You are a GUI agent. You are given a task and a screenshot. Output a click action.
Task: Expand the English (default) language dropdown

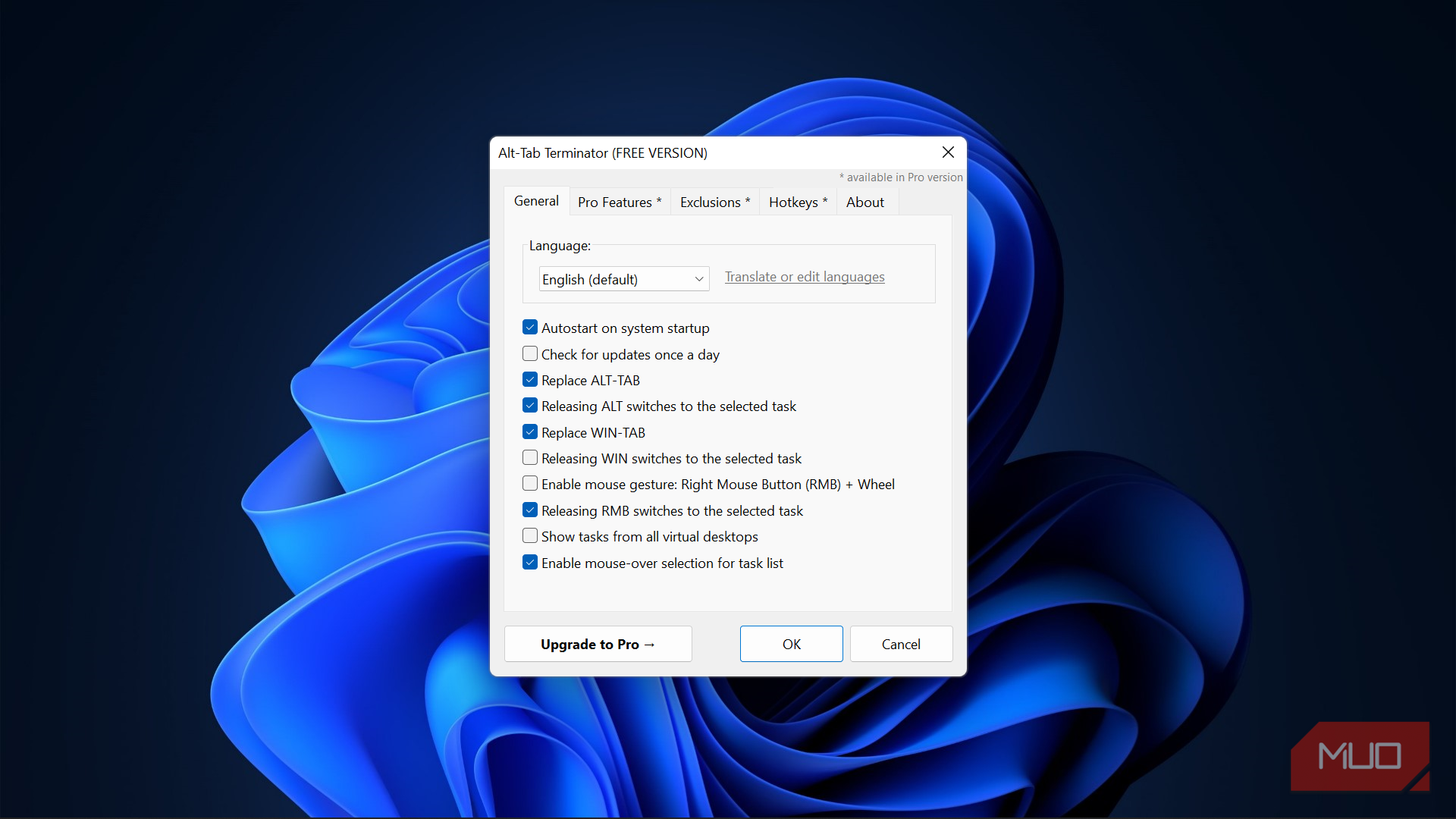[624, 279]
